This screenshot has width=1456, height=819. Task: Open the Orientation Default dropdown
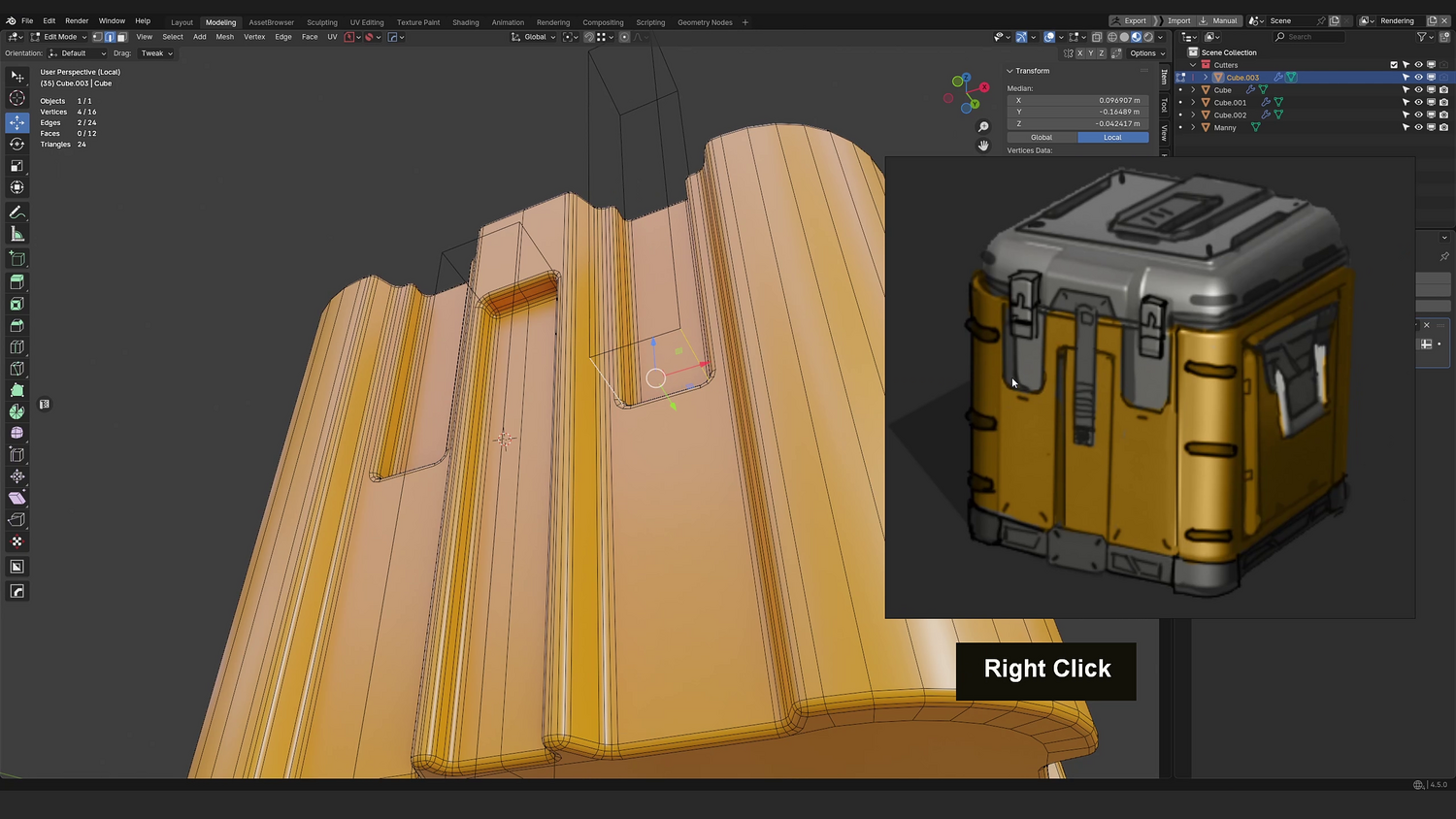click(x=78, y=53)
